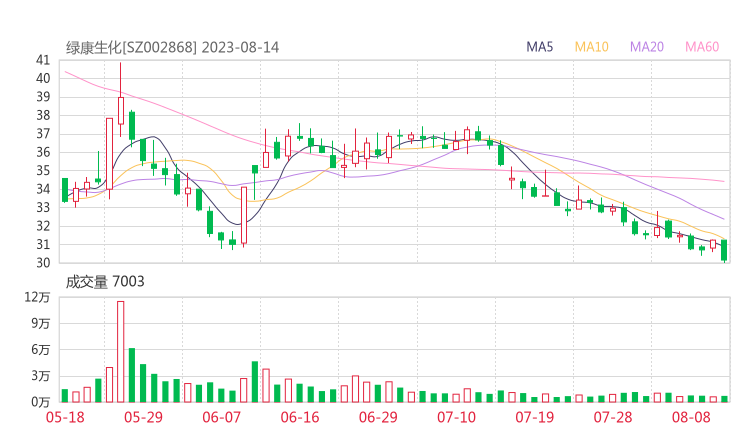Click the 06-16 date axis label

(x=300, y=417)
